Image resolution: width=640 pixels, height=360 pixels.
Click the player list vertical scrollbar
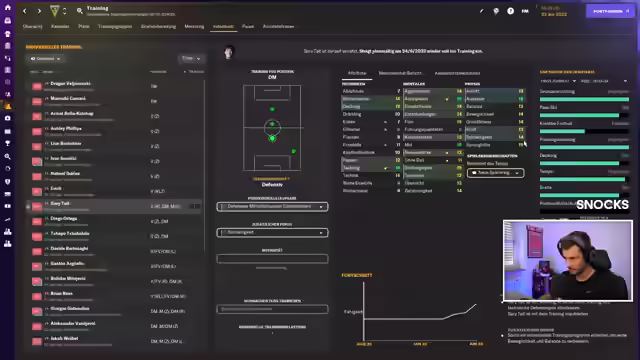pyautogui.click(x=204, y=165)
